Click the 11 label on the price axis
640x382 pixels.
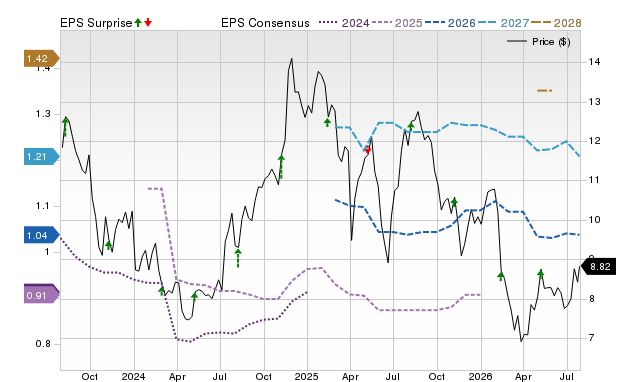(594, 180)
